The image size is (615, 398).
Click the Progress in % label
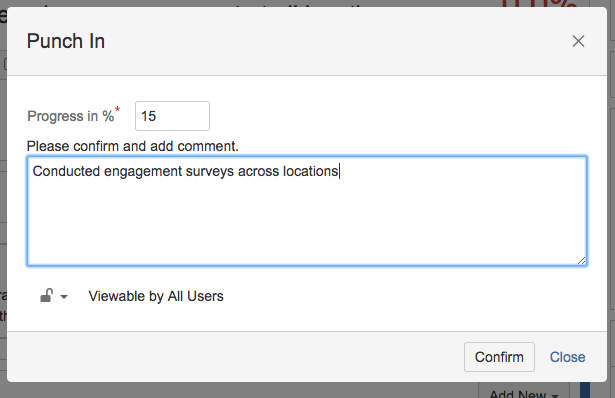71,116
